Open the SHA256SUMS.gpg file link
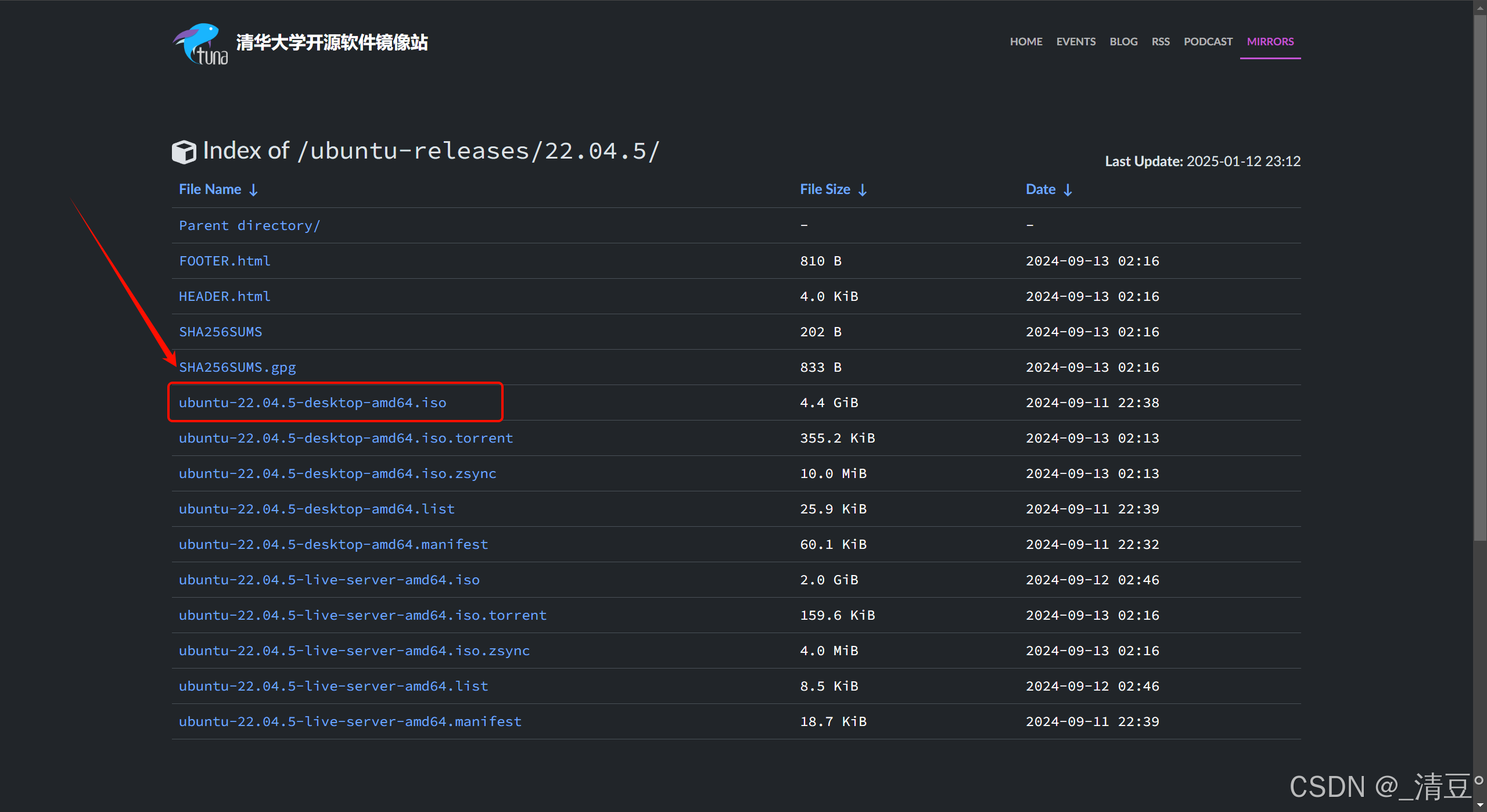Image resolution: width=1487 pixels, height=812 pixels. coord(237,367)
